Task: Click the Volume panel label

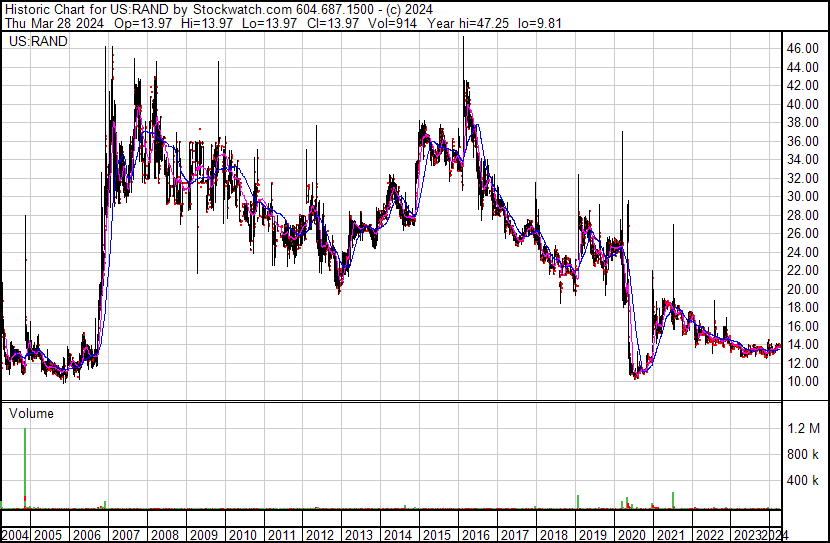Action: tap(31, 413)
